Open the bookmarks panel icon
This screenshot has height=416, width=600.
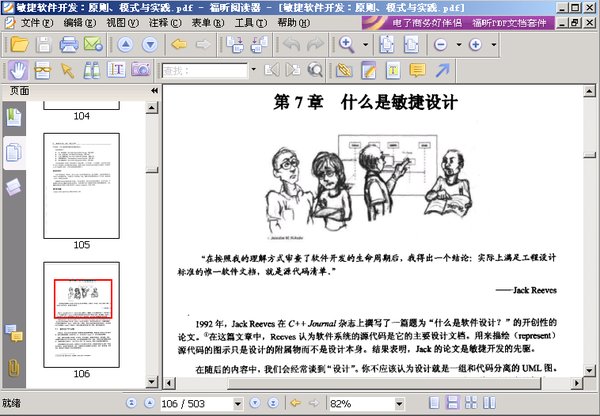14,117
